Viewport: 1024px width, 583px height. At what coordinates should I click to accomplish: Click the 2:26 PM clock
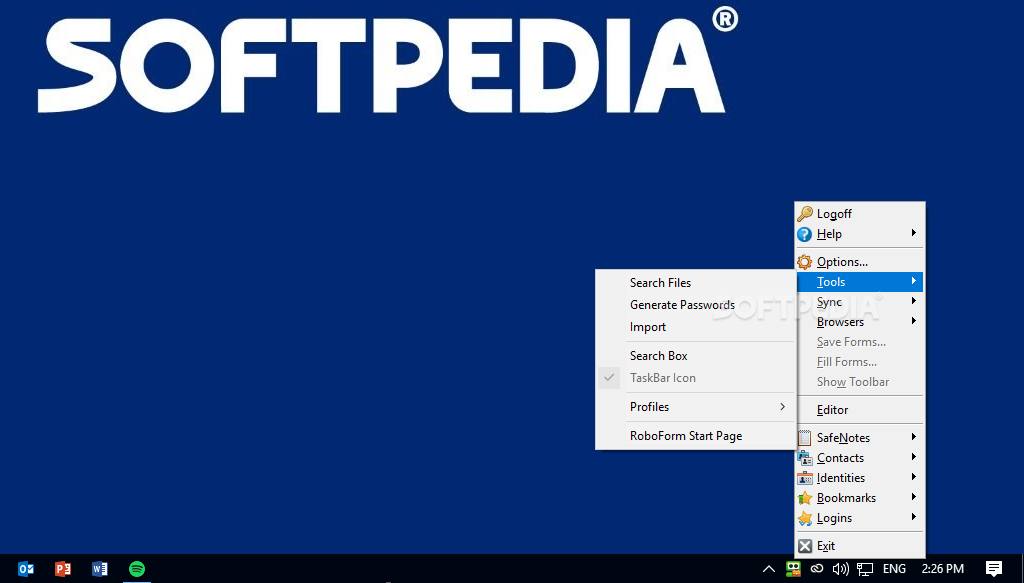pyautogui.click(x=942, y=569)
